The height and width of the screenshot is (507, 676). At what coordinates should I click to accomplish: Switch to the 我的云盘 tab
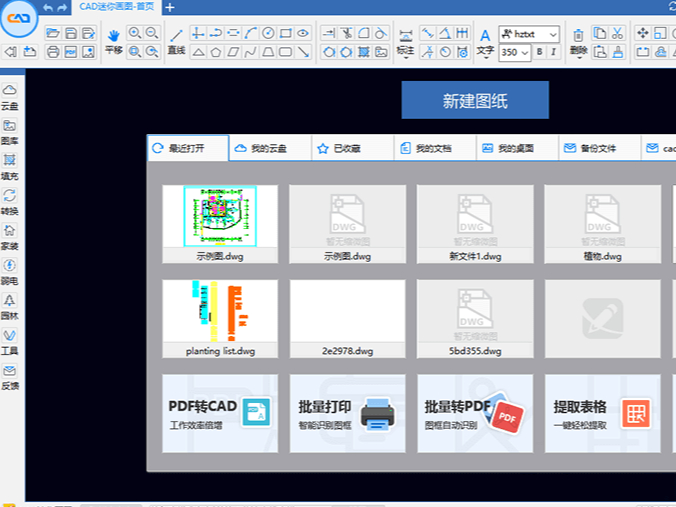(270, 148)
